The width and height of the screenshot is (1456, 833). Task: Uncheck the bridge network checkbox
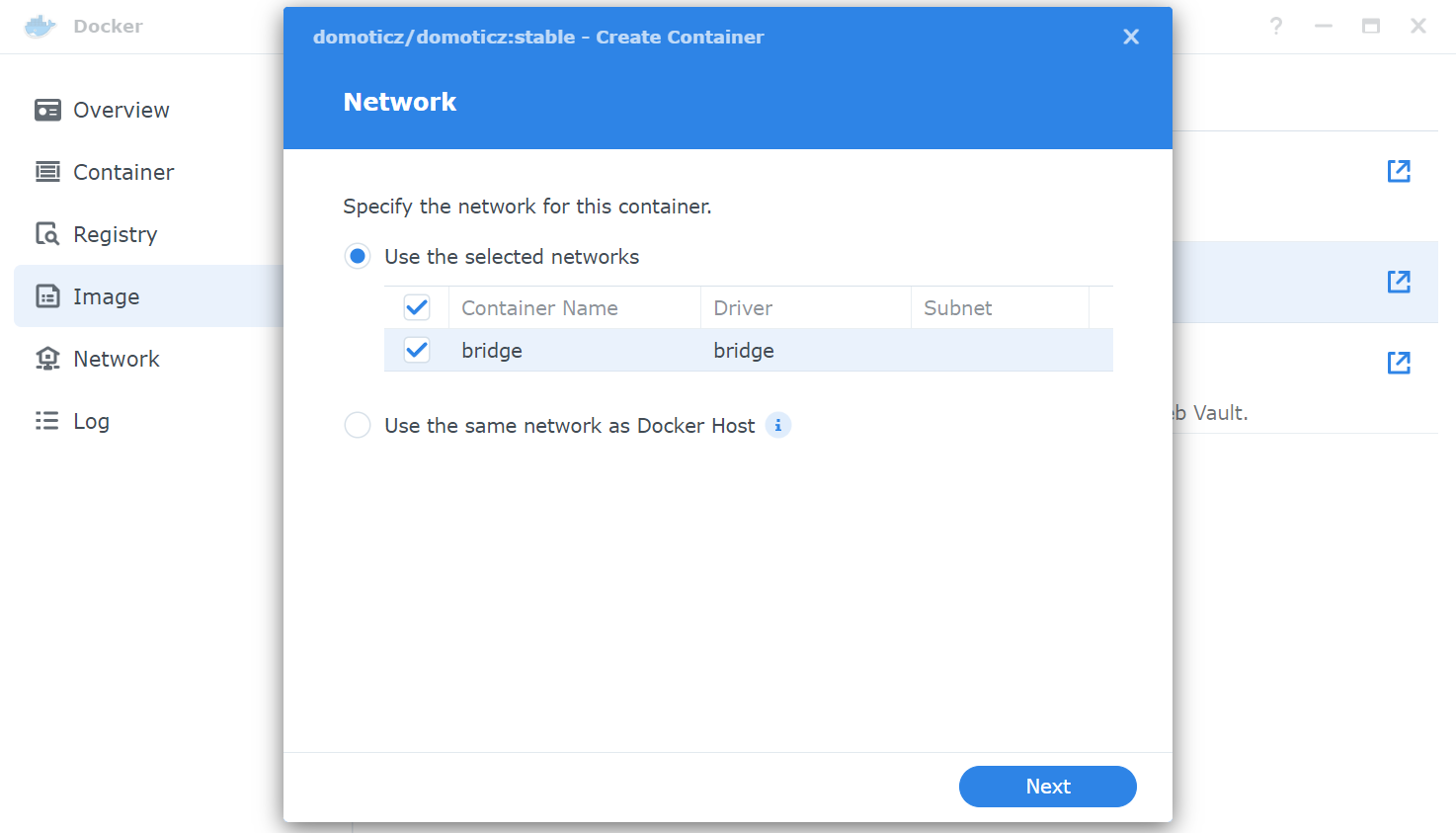(x=417, y=350)
